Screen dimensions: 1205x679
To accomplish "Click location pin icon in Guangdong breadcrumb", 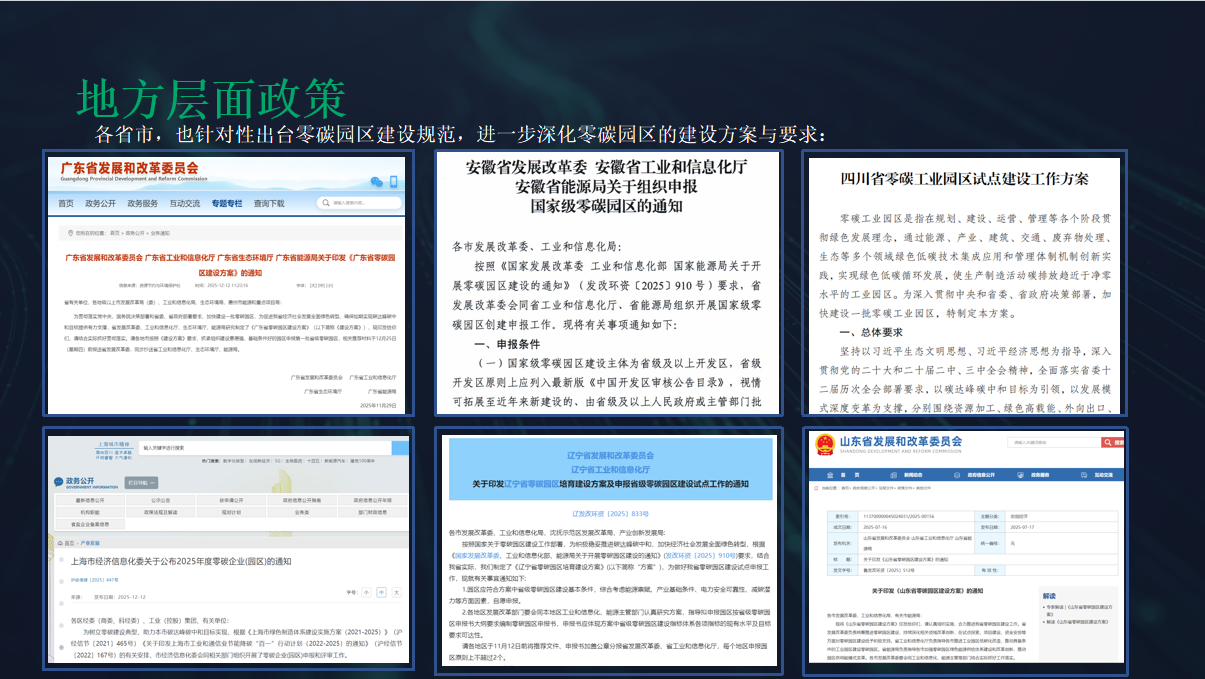I will (70, 233).
